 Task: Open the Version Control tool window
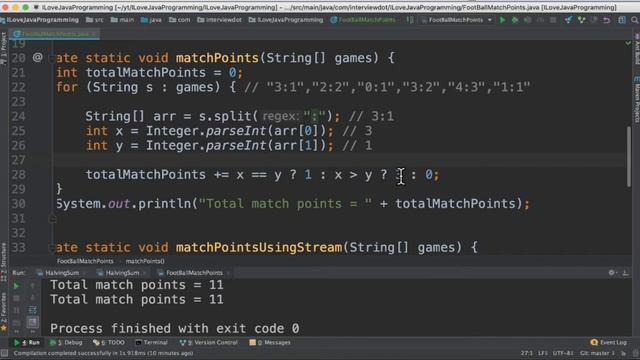[209, 342]
